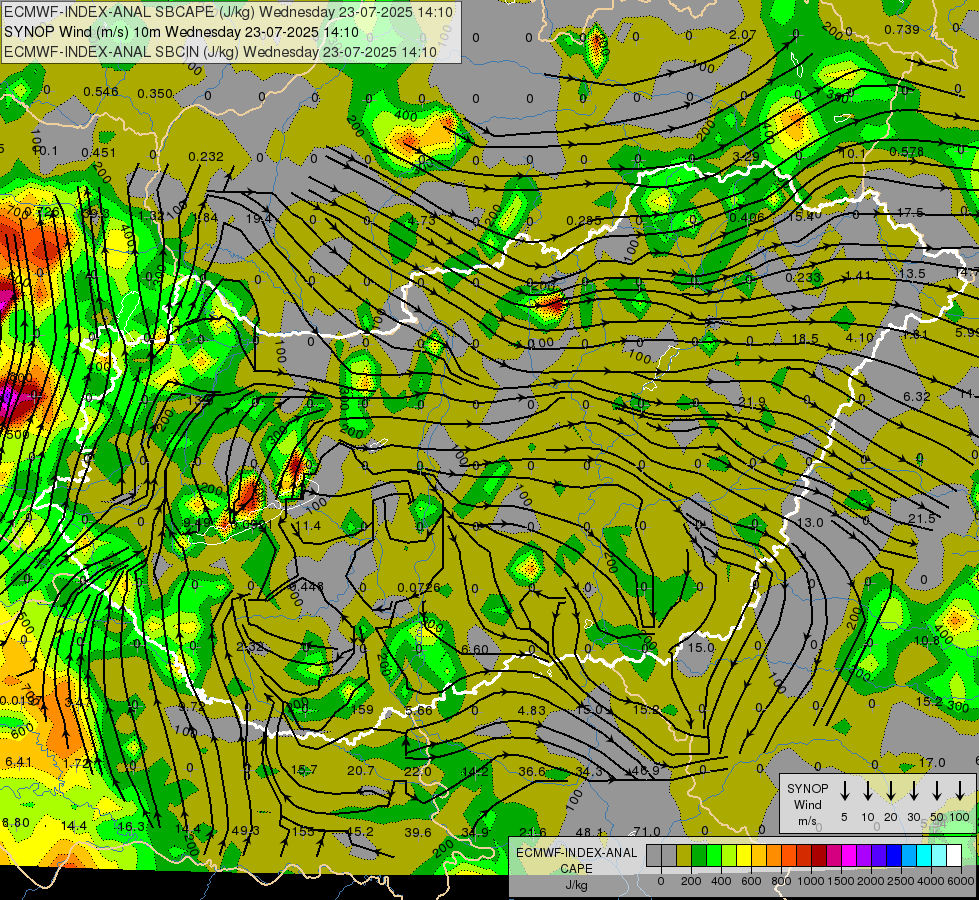The image size is (979, 900).
Task: Click the map value 4.73
Action: (x=421, y=220)
